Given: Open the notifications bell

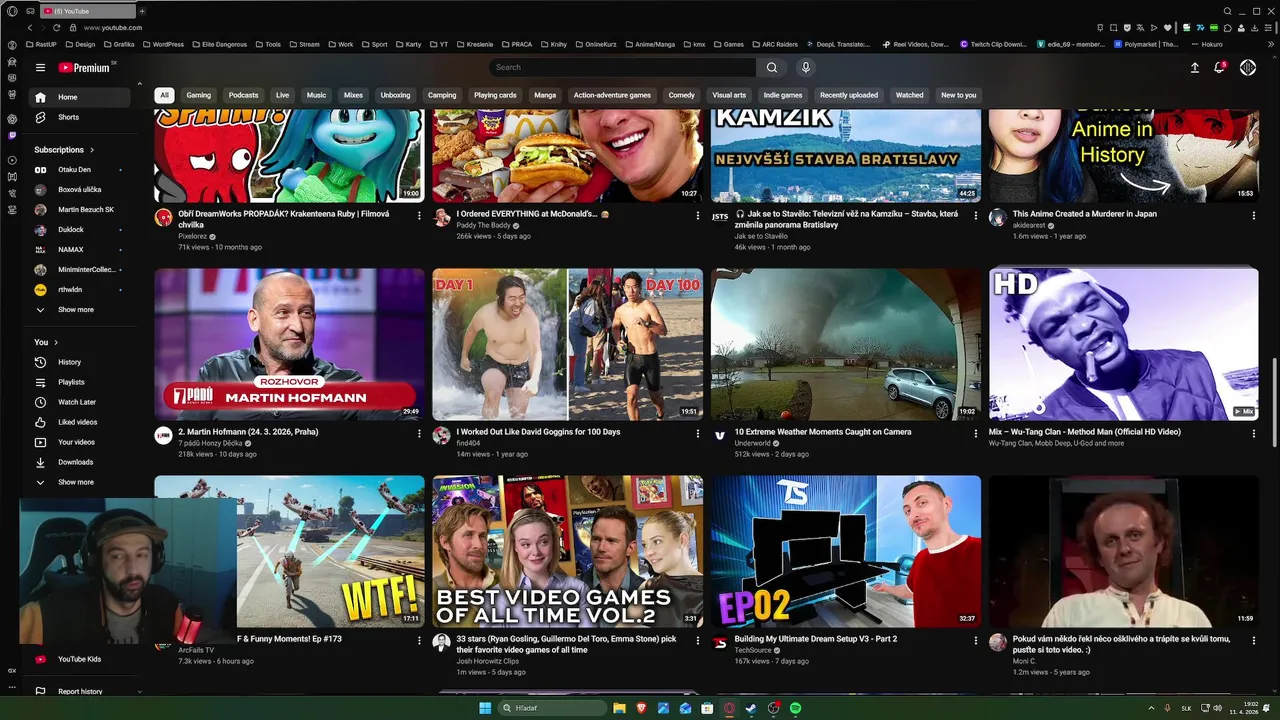Looking at the screenshot, I should click(1220, 67).
